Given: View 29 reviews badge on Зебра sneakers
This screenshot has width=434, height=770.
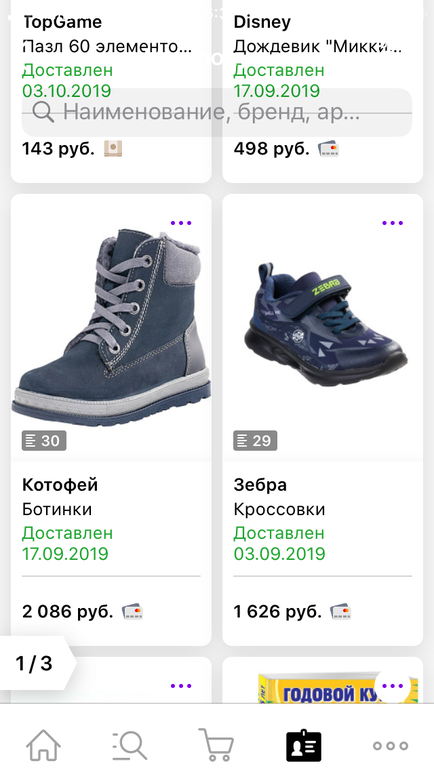Looking at the screenshot, I should click(x=255, y=440).
